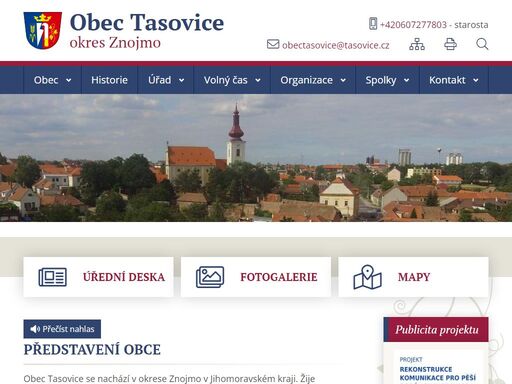Open the Obec menu item
Image resolution: width=512 pixels, height=384 pixels.
tap(53, 80)
